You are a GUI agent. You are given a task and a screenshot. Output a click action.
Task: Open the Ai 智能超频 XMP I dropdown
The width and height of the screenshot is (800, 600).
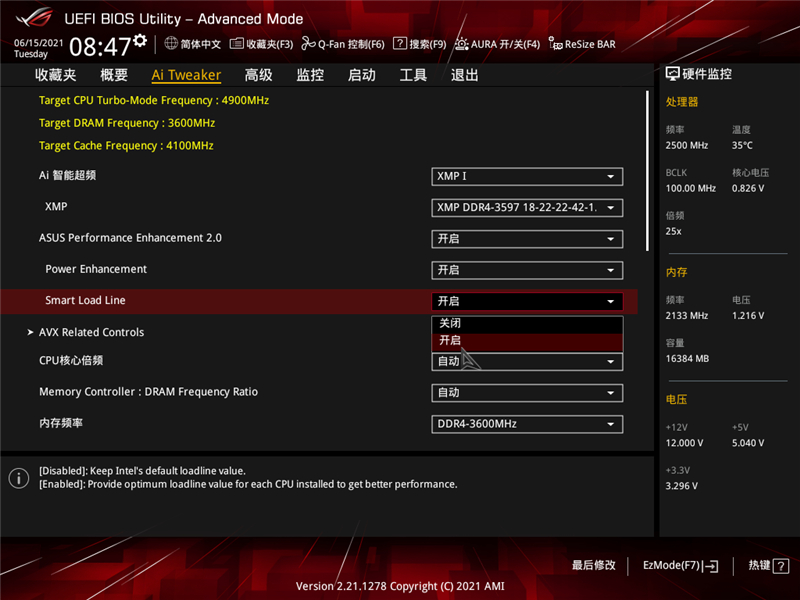click(527, 177)
